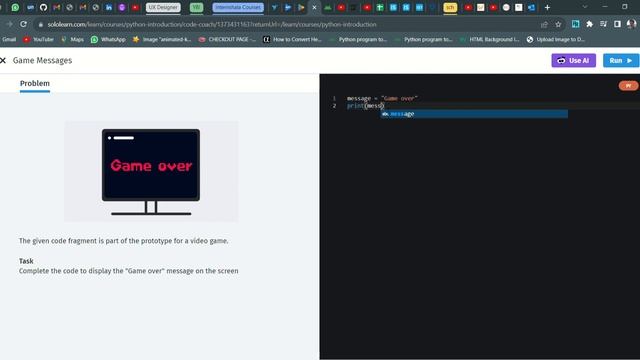Open the Gmail bookmark
Screen dimensions: 640x360
point(9,40)
